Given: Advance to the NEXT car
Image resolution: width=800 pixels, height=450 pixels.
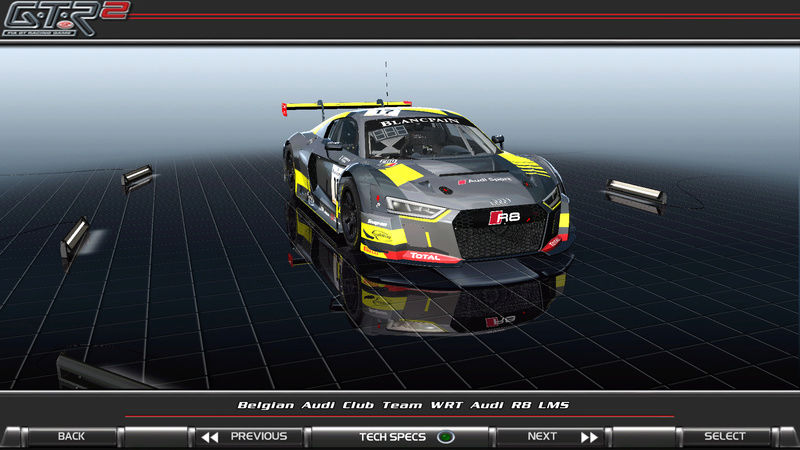Looking at the screenshot, I should tap(551, 437).
